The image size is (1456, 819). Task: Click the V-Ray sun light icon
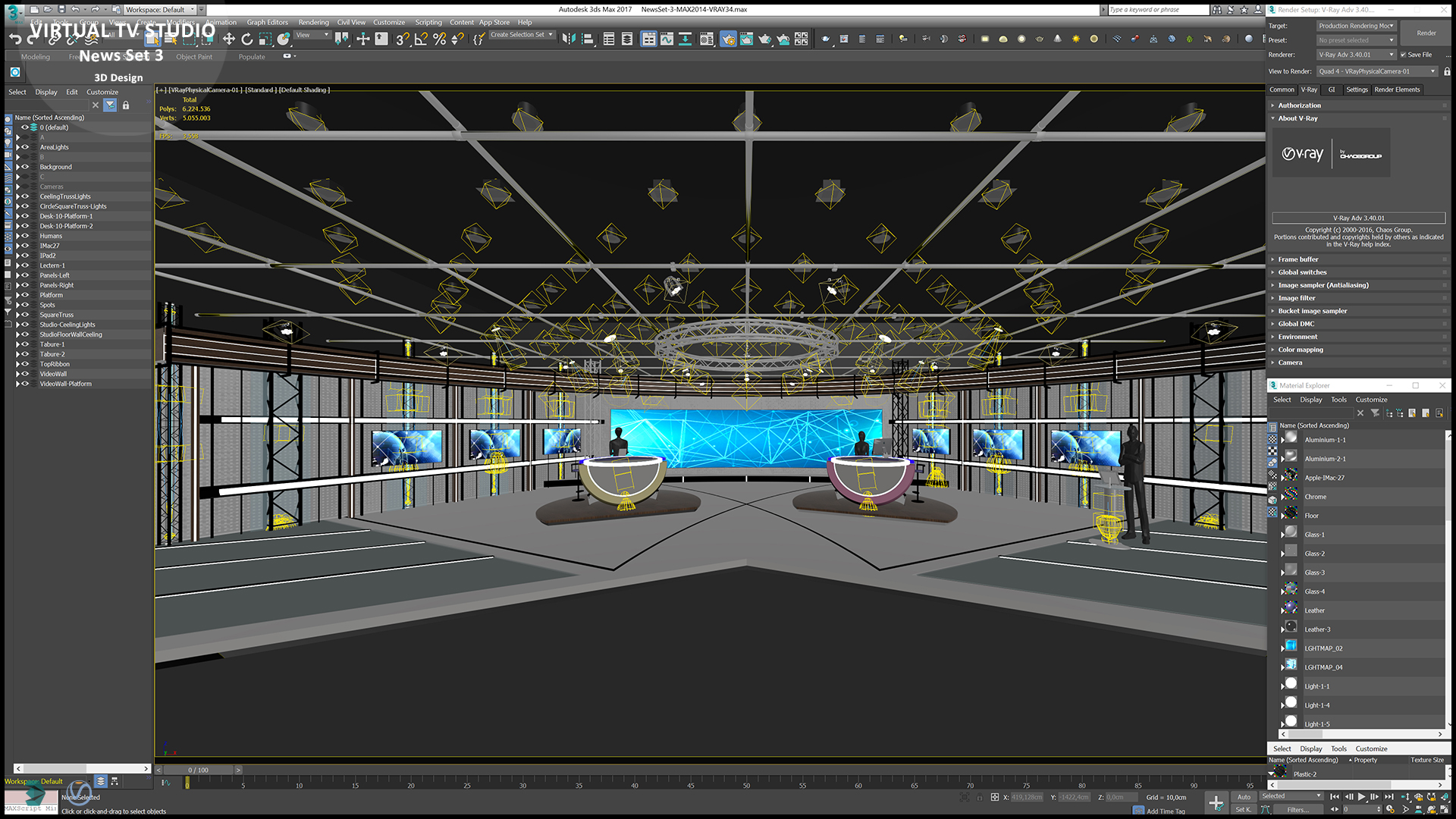point(1075,39)
